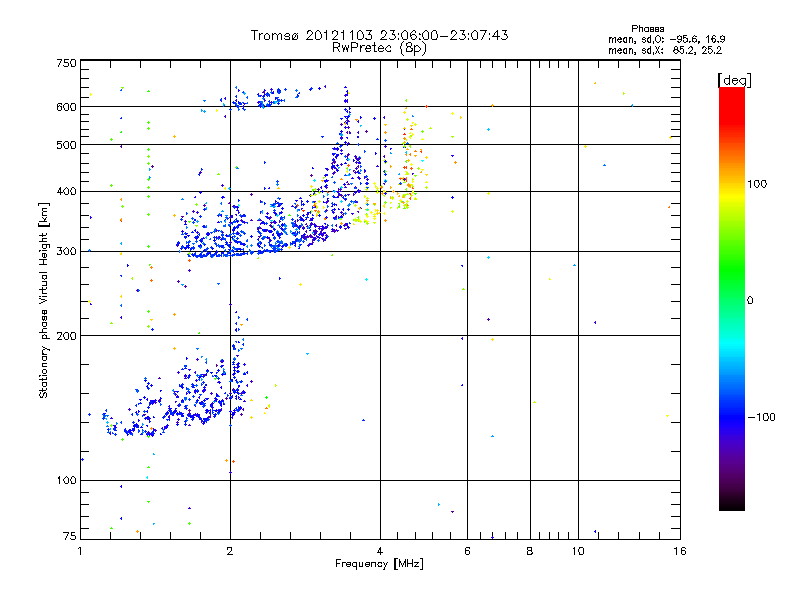The image size is (800, 600).
Task: Click the x-axis tick label '8'
Action: [x=530, y=551]
